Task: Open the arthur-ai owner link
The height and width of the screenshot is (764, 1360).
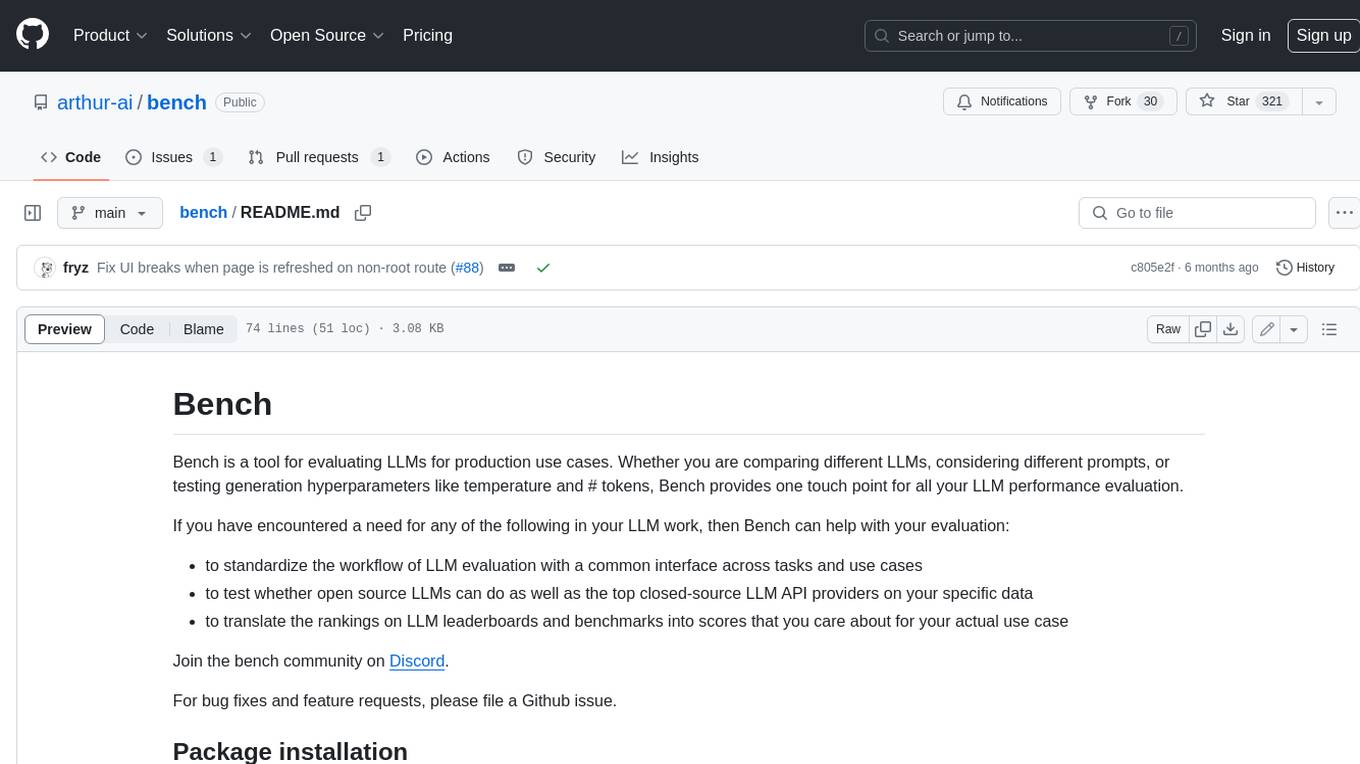Action: pyautogui.click(x=95, y=102)
